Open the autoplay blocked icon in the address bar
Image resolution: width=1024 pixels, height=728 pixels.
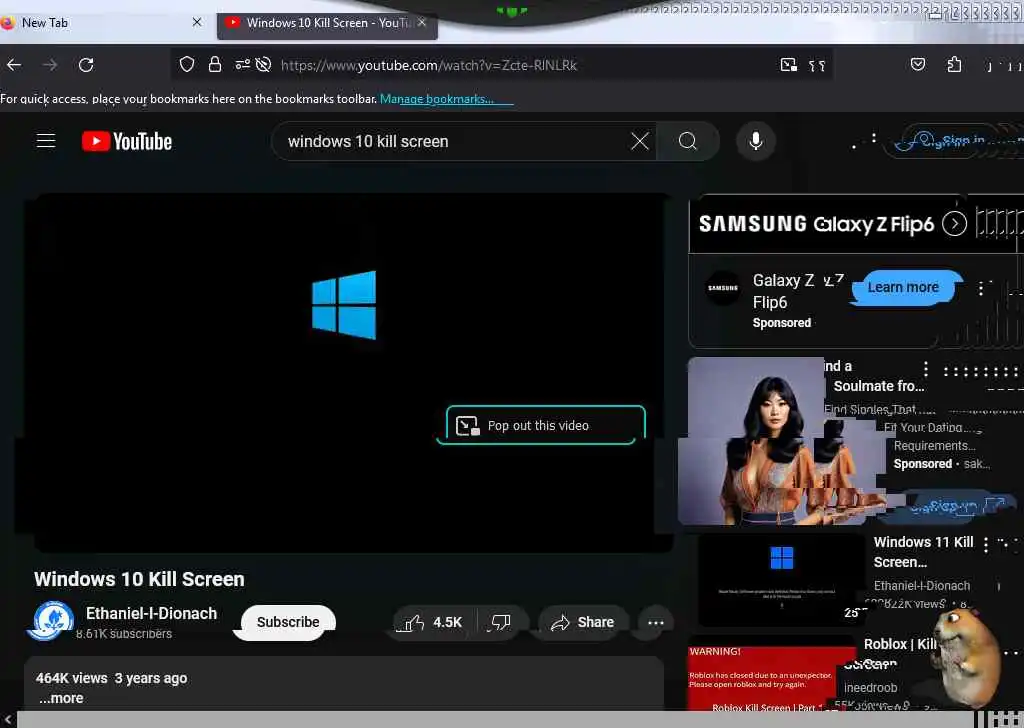click(x=263, y=65)
